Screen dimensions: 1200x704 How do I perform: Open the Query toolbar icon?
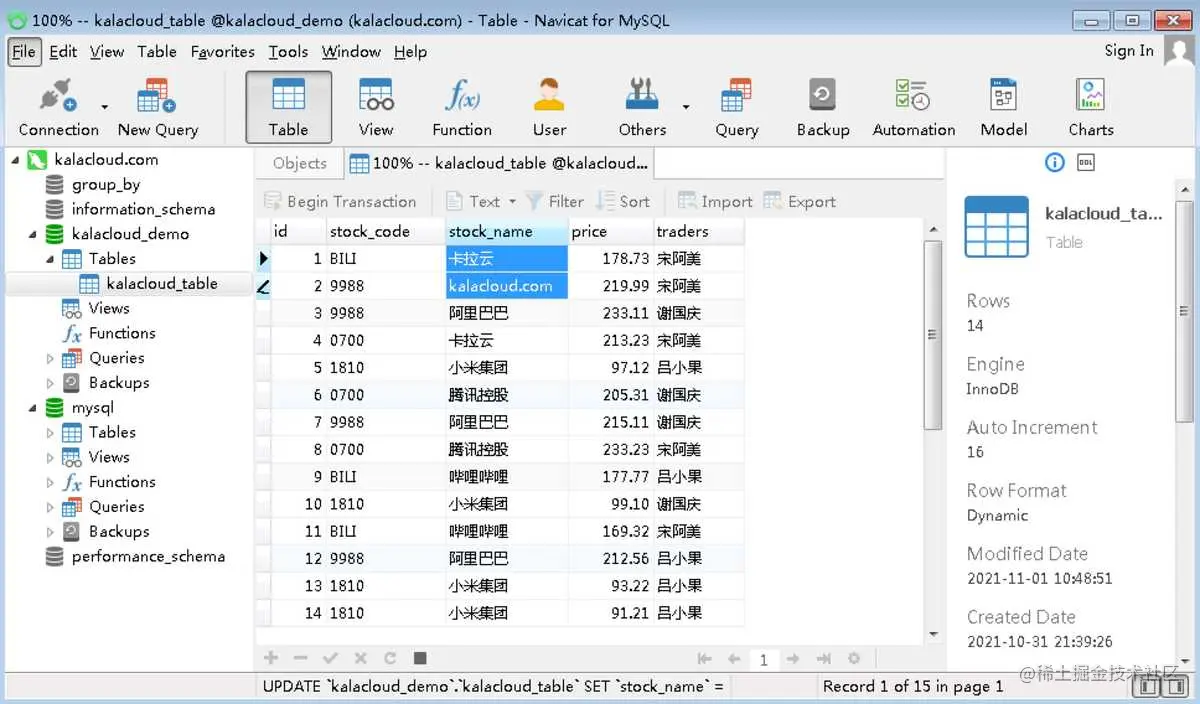point(736,108)
